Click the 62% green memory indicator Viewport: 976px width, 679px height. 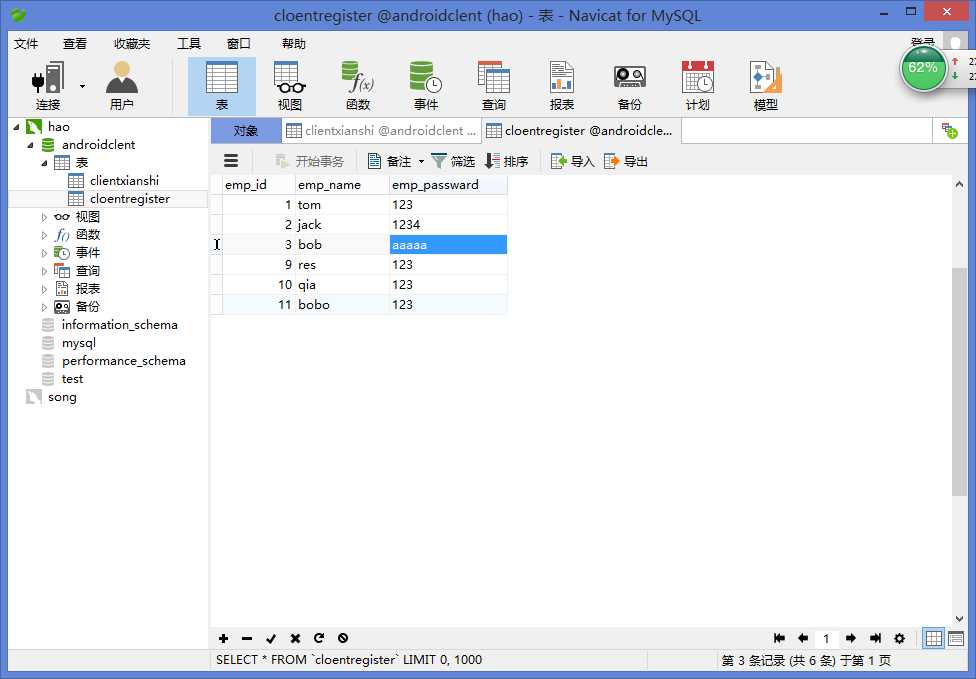[x=923, y=68]
